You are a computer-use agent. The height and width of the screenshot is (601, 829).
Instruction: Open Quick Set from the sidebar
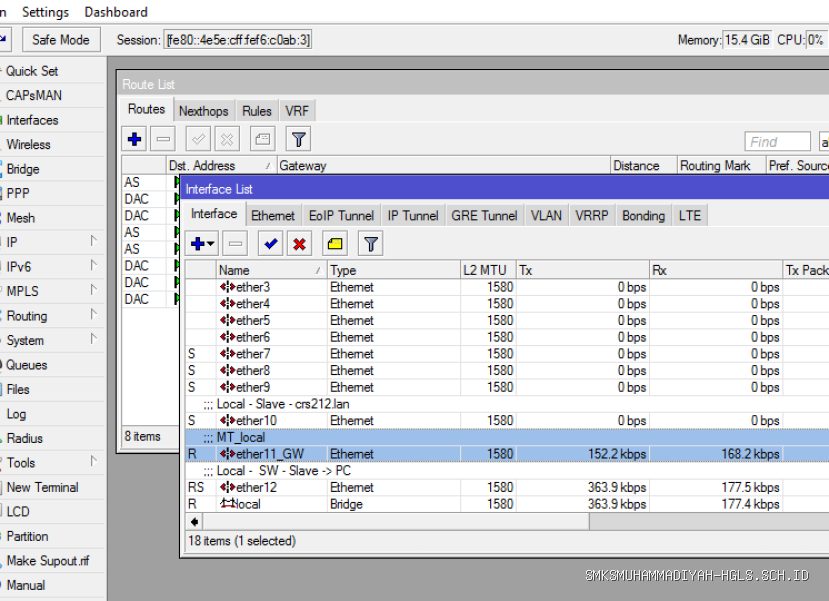point(53,71)
